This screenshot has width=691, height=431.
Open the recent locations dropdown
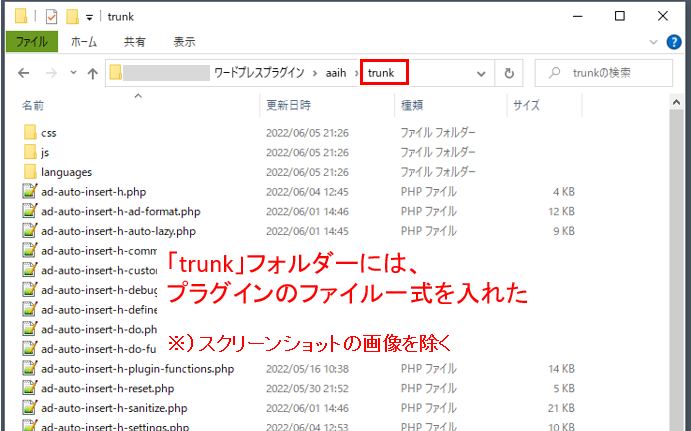pyautogui.click(x=73, y=73)
